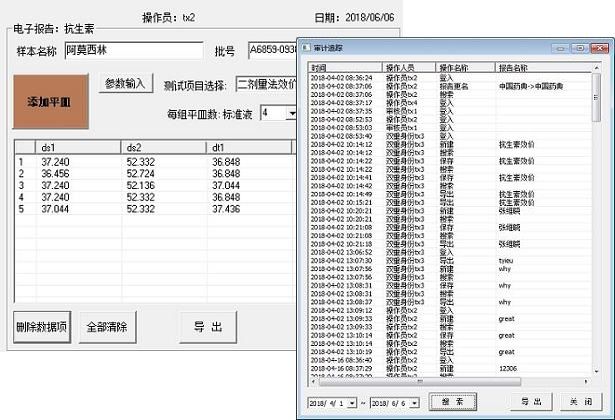
Task: Click 删除数据项 to delete data item
Action: tap(42, 327)
